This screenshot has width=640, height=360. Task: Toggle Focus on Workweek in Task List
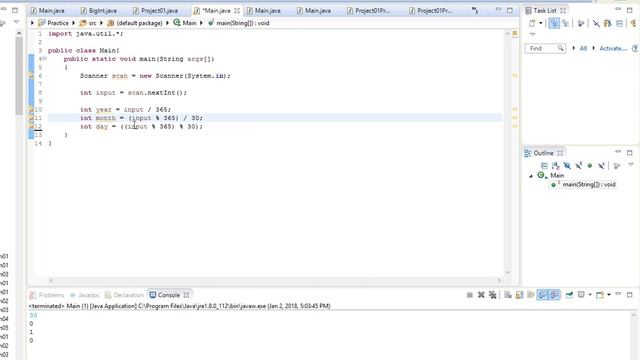(581, 24)
